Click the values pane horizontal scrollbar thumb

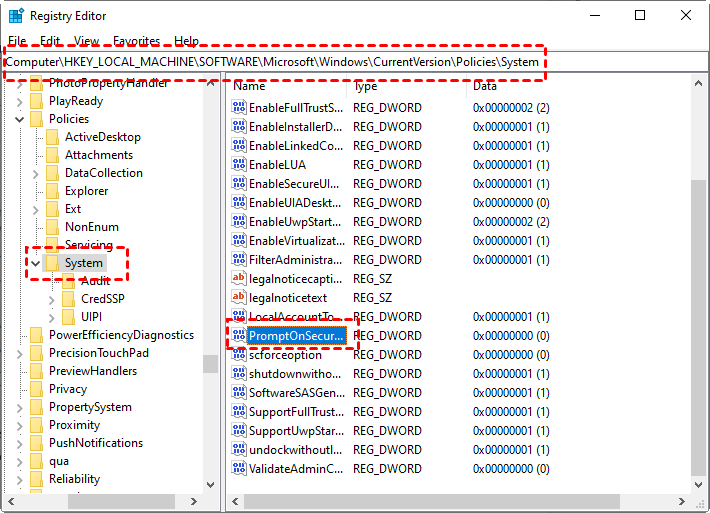pyautogui.click(x=432, y=501)
